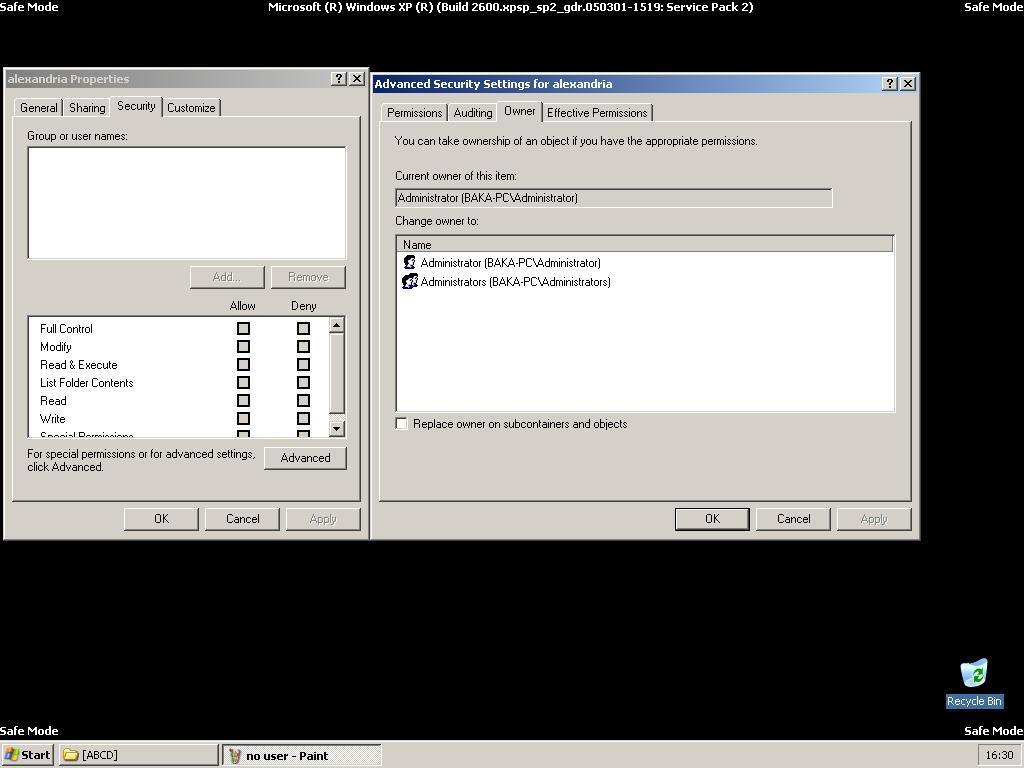The height and width of the screenshot is (768, 1024).
Task: Check Allow for Write permission
Action: pyautogui.click(x=243, y=419)
